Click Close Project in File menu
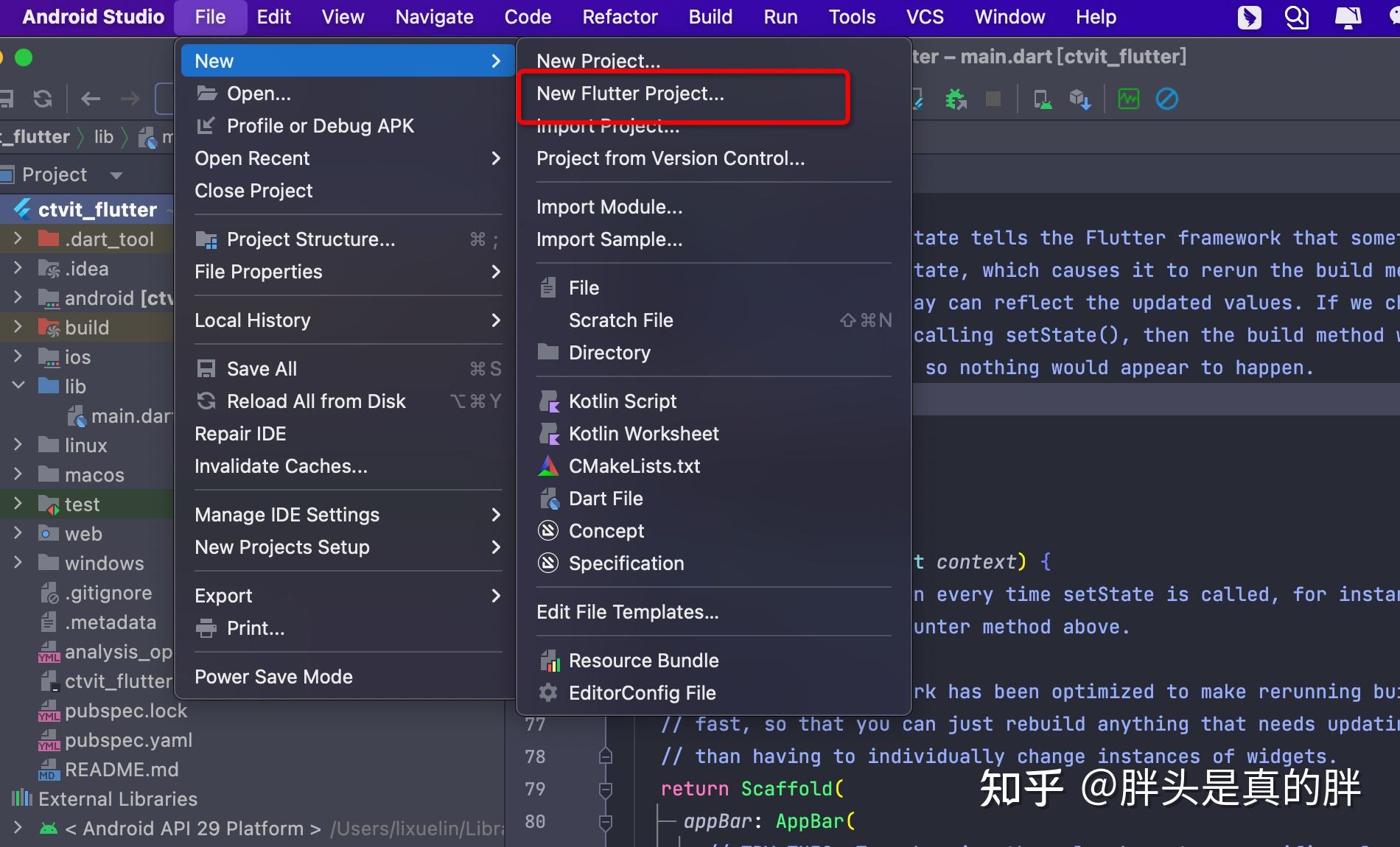 (x=347, y=190)
